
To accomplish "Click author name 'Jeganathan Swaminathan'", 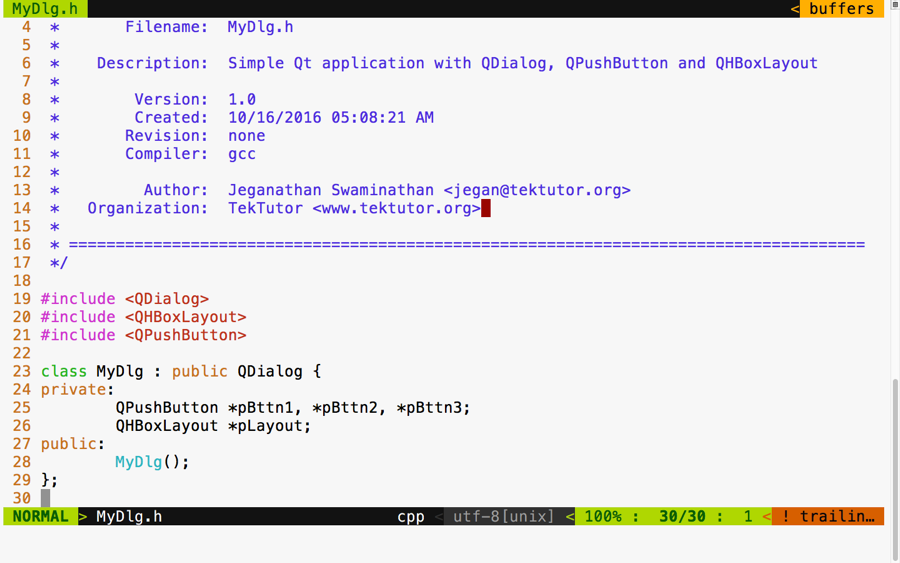I will pyautogui.click(x=331, y=190).
